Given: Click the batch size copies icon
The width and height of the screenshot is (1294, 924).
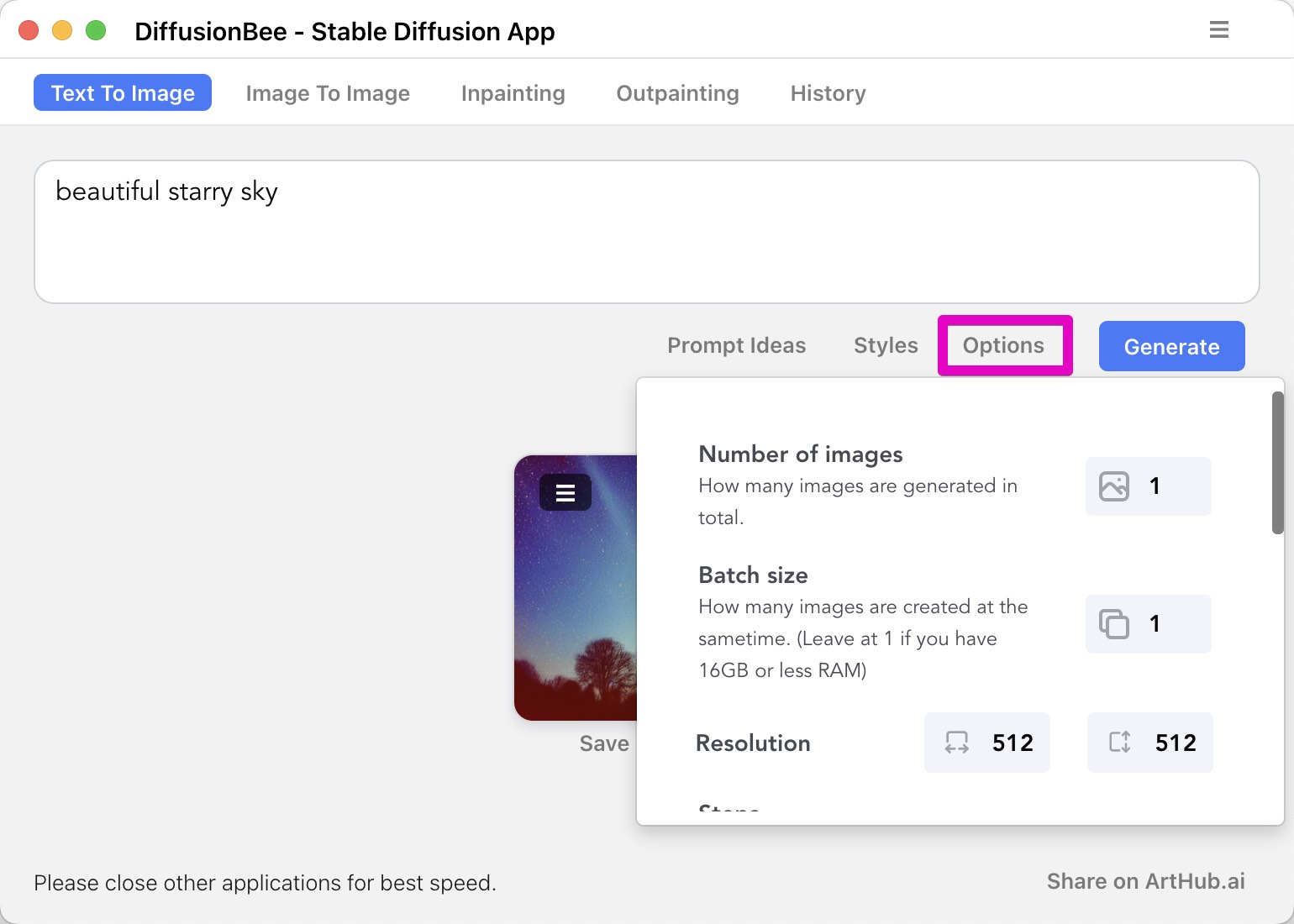Looking at the screenshot, I should (1114, 624).
